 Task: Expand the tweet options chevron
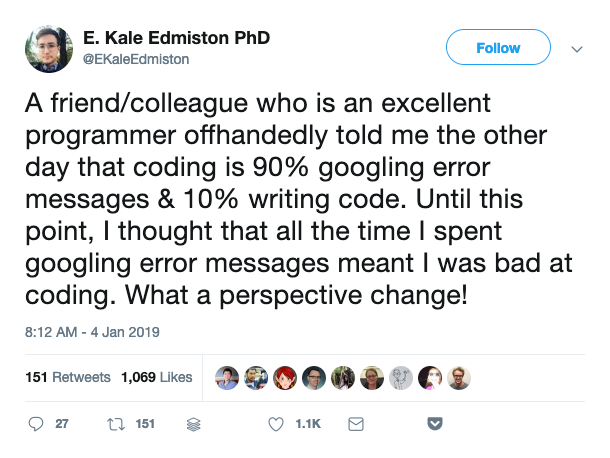[576, 49]
